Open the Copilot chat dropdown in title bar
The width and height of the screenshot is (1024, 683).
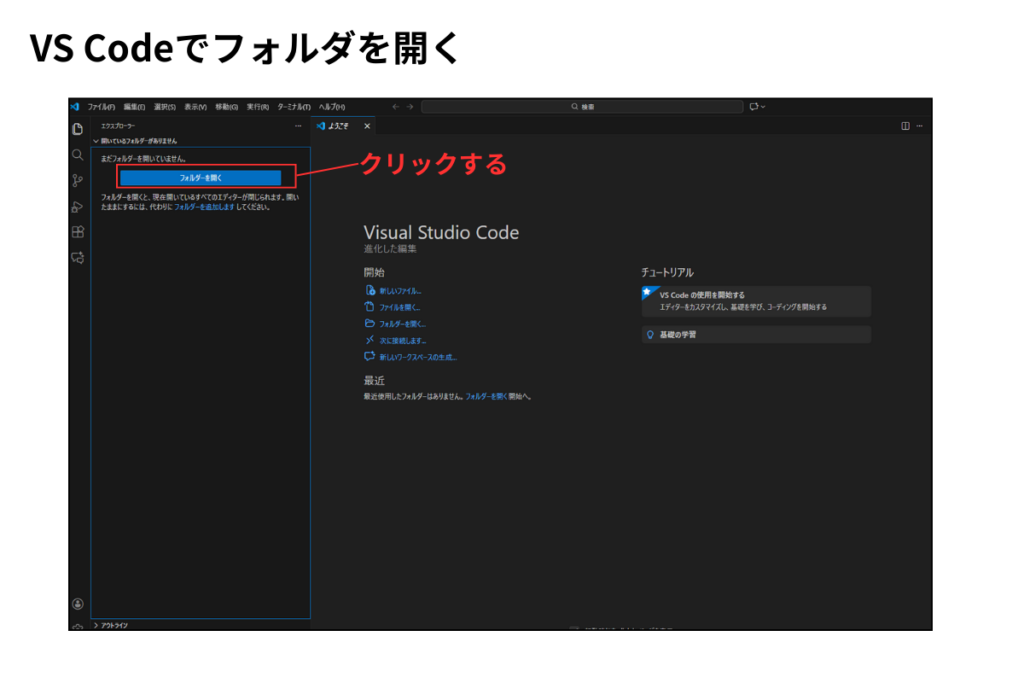pos(757,106)
